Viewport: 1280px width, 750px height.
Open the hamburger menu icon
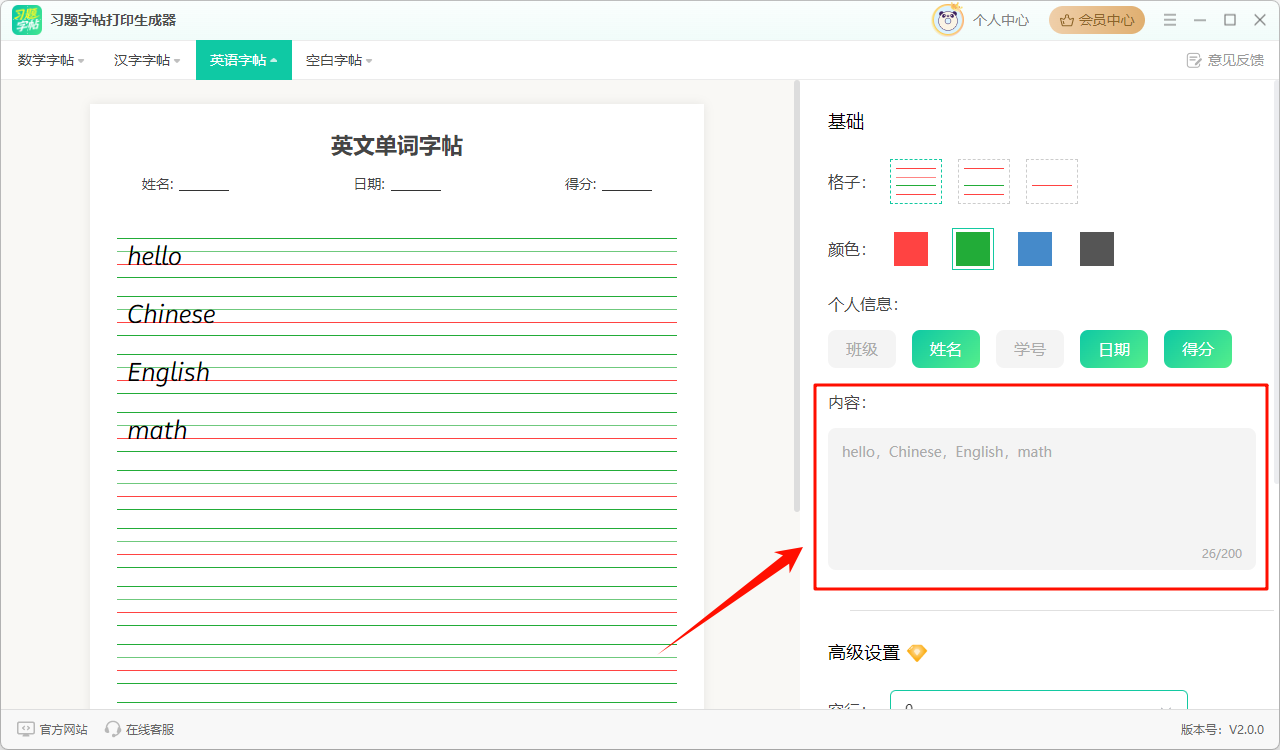pos(1170,20)
